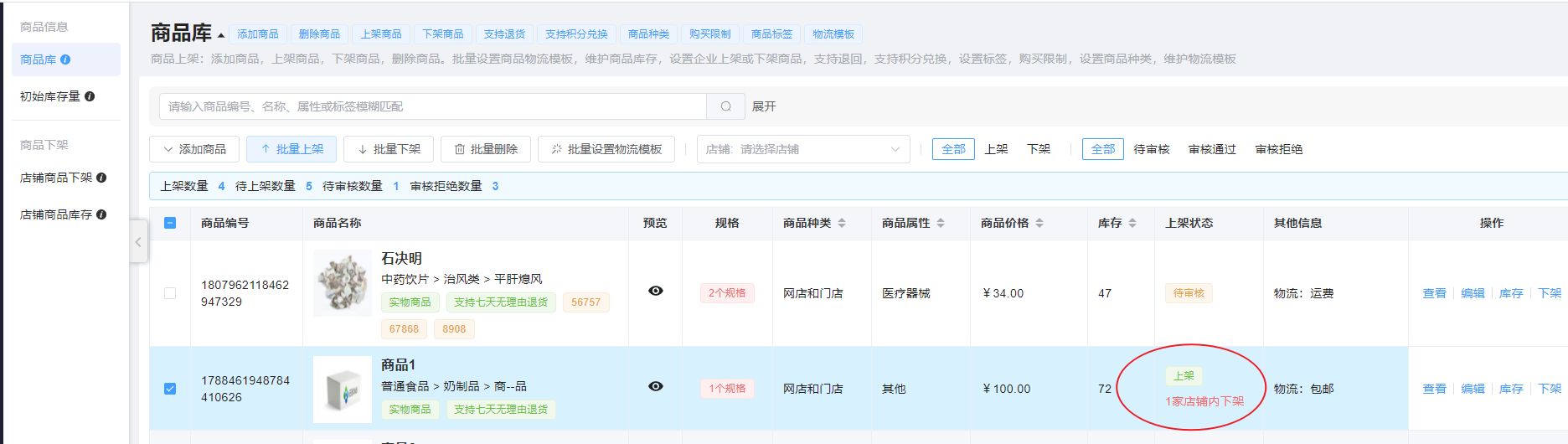
Task: Toggle the select-all header checkbox
Action: [170, 223]
